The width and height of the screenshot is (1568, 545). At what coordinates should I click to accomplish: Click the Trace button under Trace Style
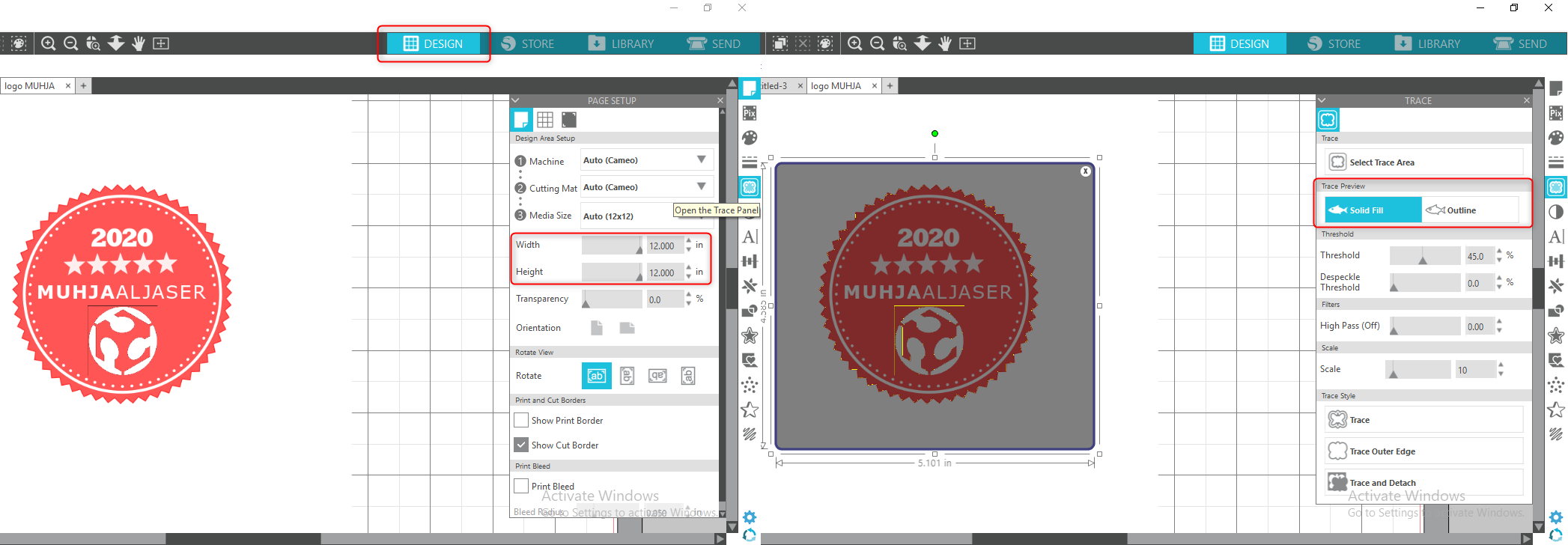(1423, 420)
